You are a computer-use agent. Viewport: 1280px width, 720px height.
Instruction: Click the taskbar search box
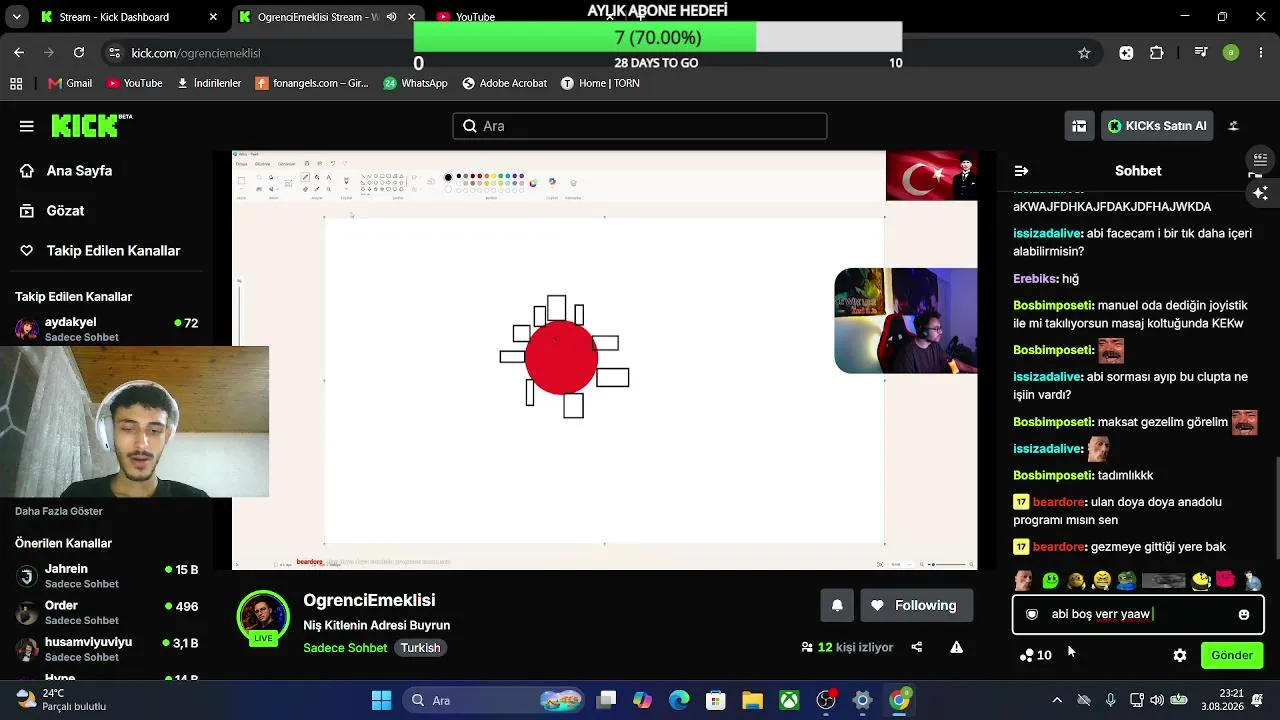pyautogui.click(x=495, y=700)
